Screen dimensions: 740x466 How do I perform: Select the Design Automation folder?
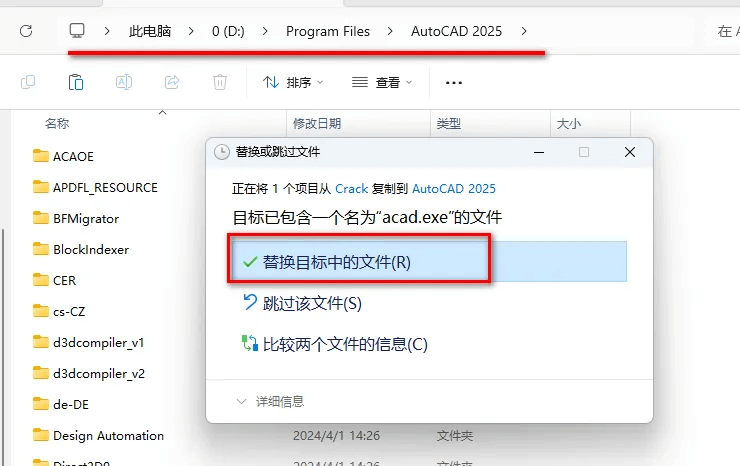point(99,435)
